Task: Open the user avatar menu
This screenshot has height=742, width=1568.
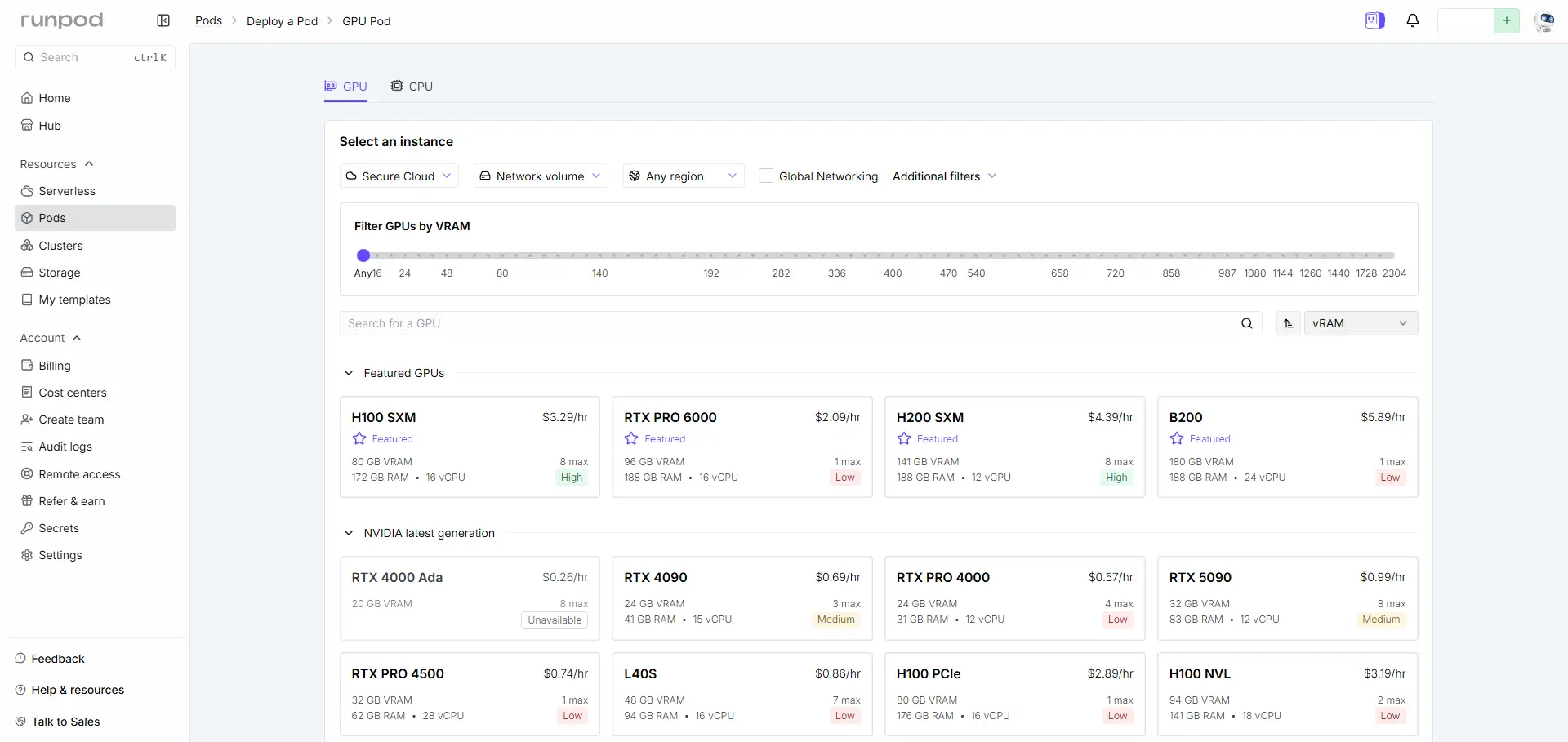Action: (1543, 21)
